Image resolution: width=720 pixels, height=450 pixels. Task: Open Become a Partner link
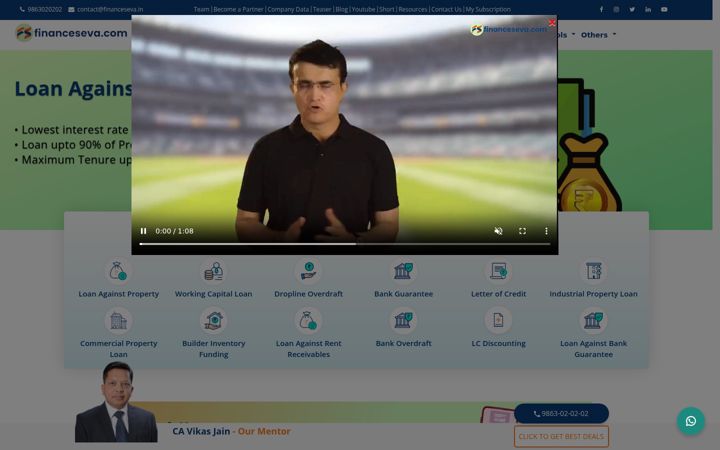click(x=238, y=9)
